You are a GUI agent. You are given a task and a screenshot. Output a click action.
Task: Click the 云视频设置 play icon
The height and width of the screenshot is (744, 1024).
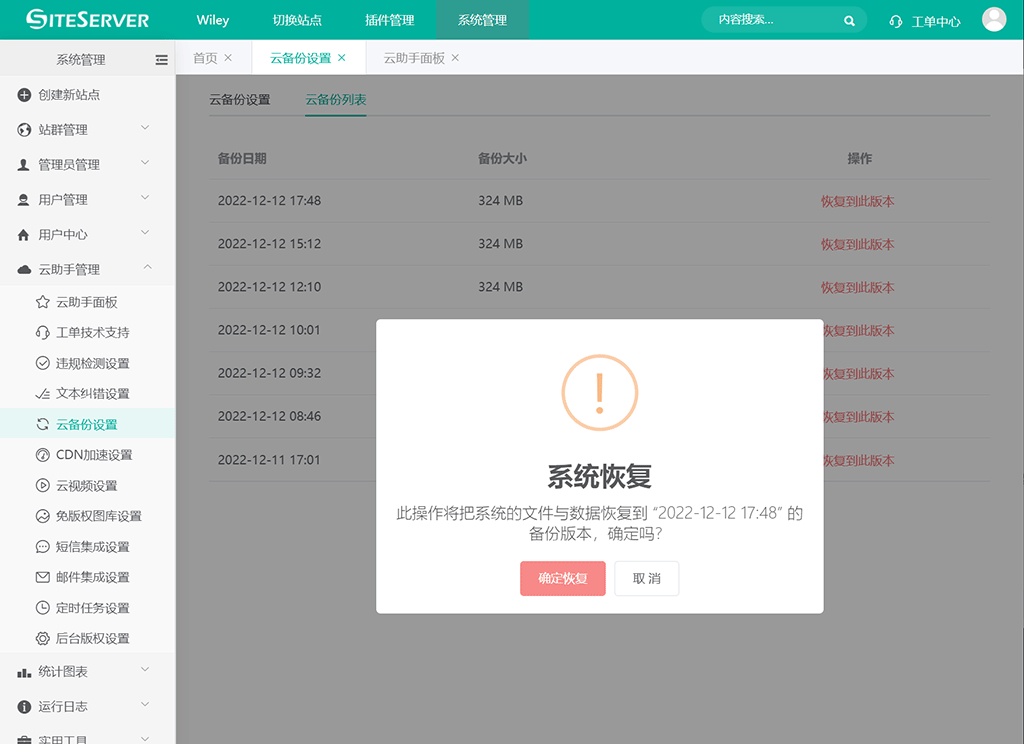[43, 486]
